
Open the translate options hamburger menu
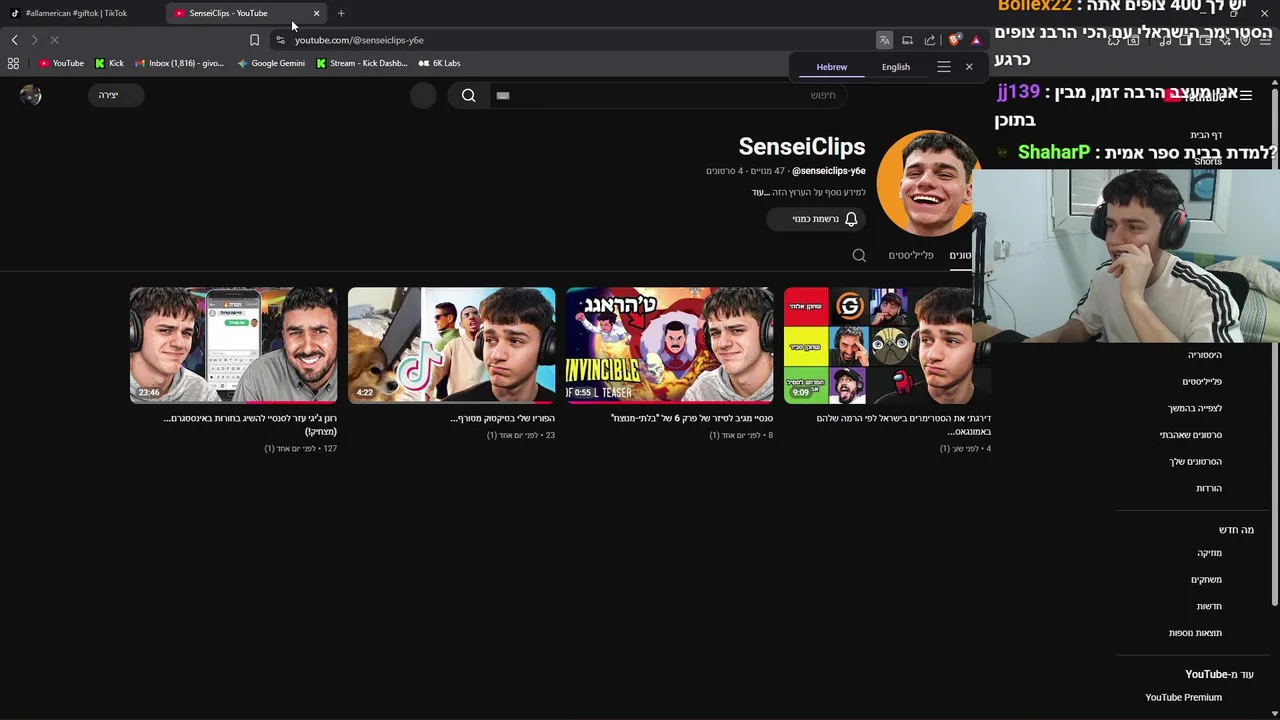943,67
